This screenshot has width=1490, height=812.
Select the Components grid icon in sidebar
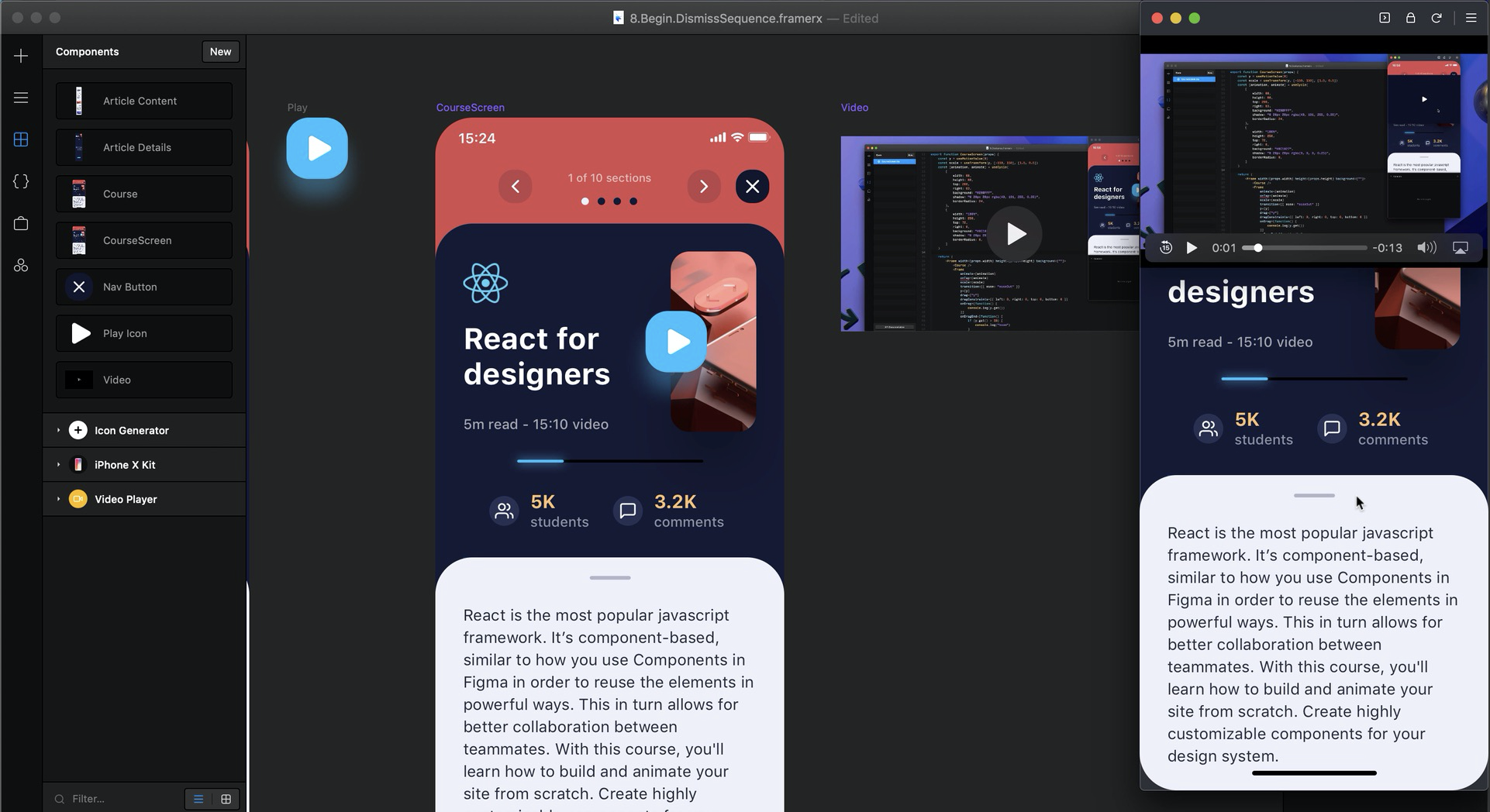(21, 139)
